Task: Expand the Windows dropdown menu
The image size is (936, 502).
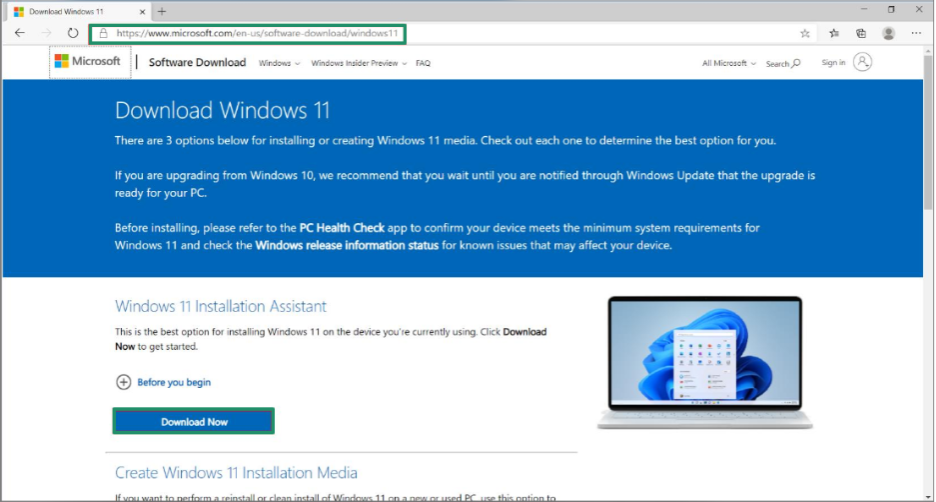Action: 279,63
